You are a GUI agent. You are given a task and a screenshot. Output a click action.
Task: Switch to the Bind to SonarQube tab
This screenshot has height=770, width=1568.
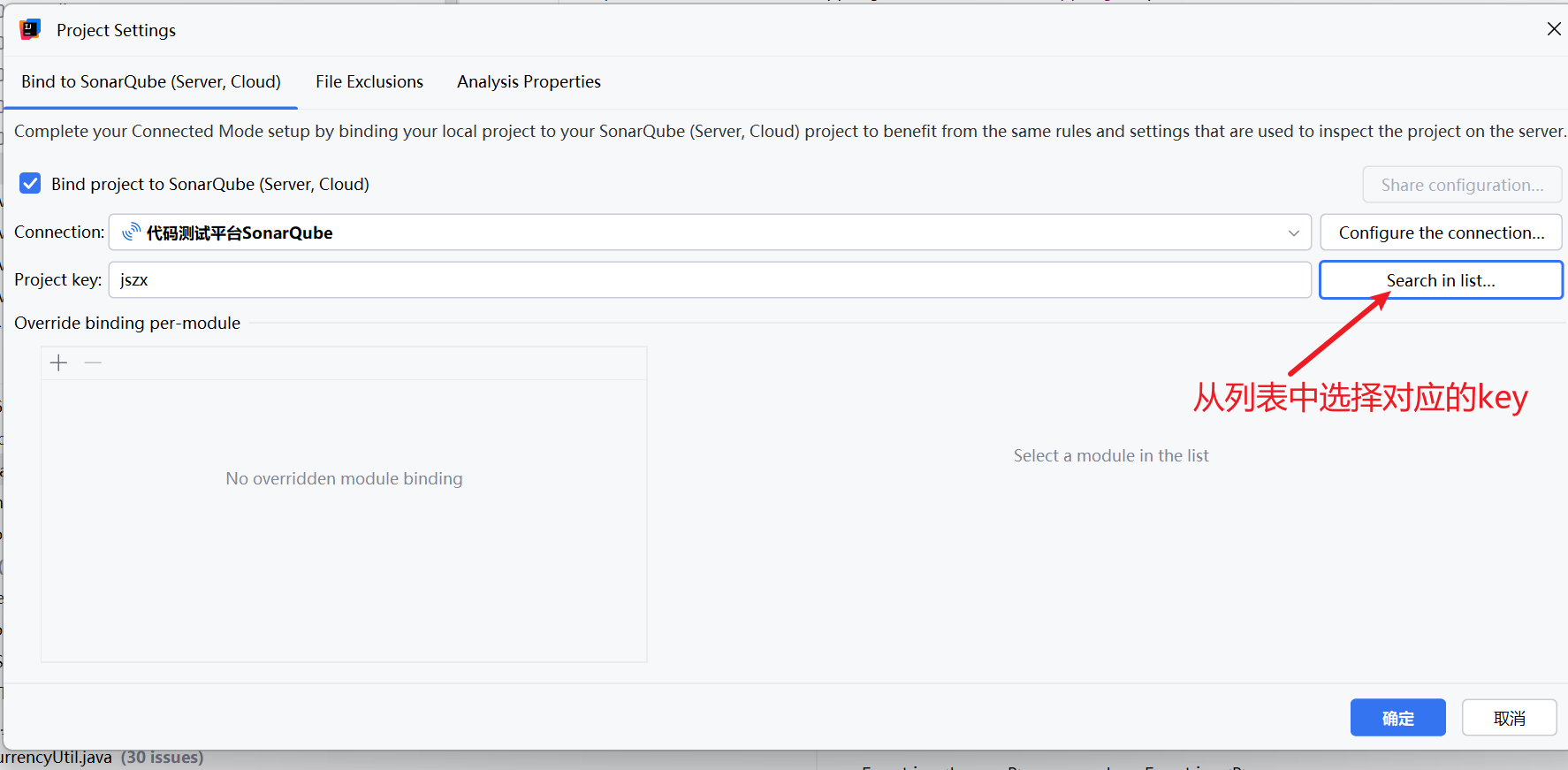coord(151,81)
